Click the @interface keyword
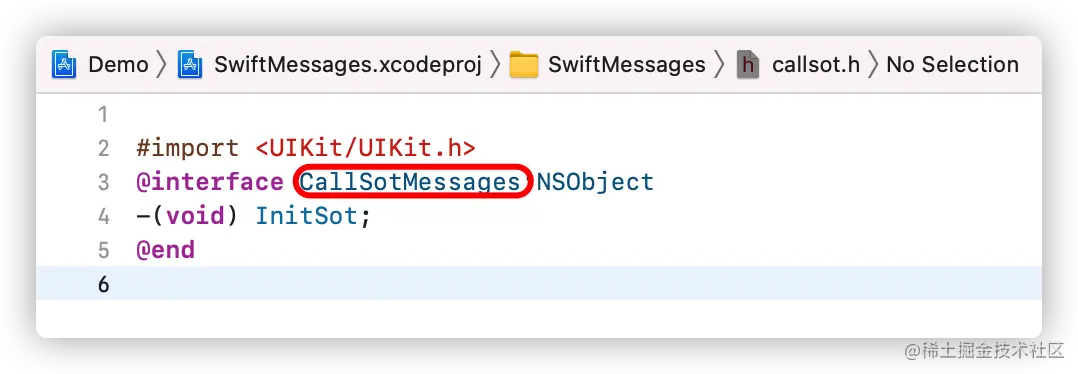The image size is (1078, 374). tap(210, 182)
